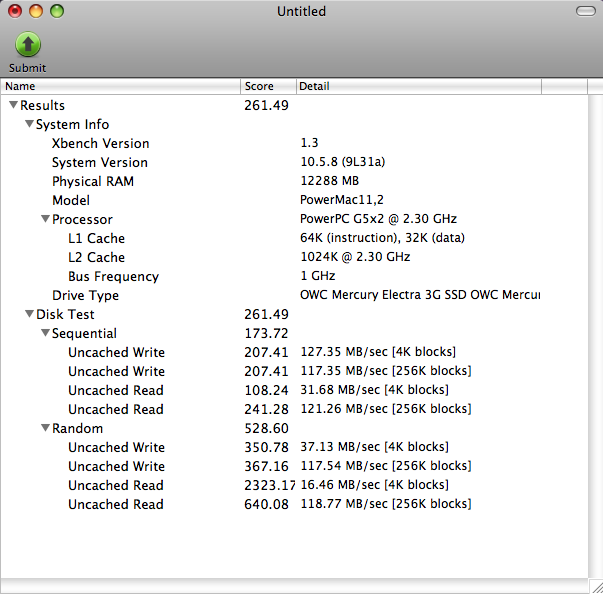Click the 117.35 MB/sec [256K blocks] detail
The image size is (603, 594).
tap(386, 371)
